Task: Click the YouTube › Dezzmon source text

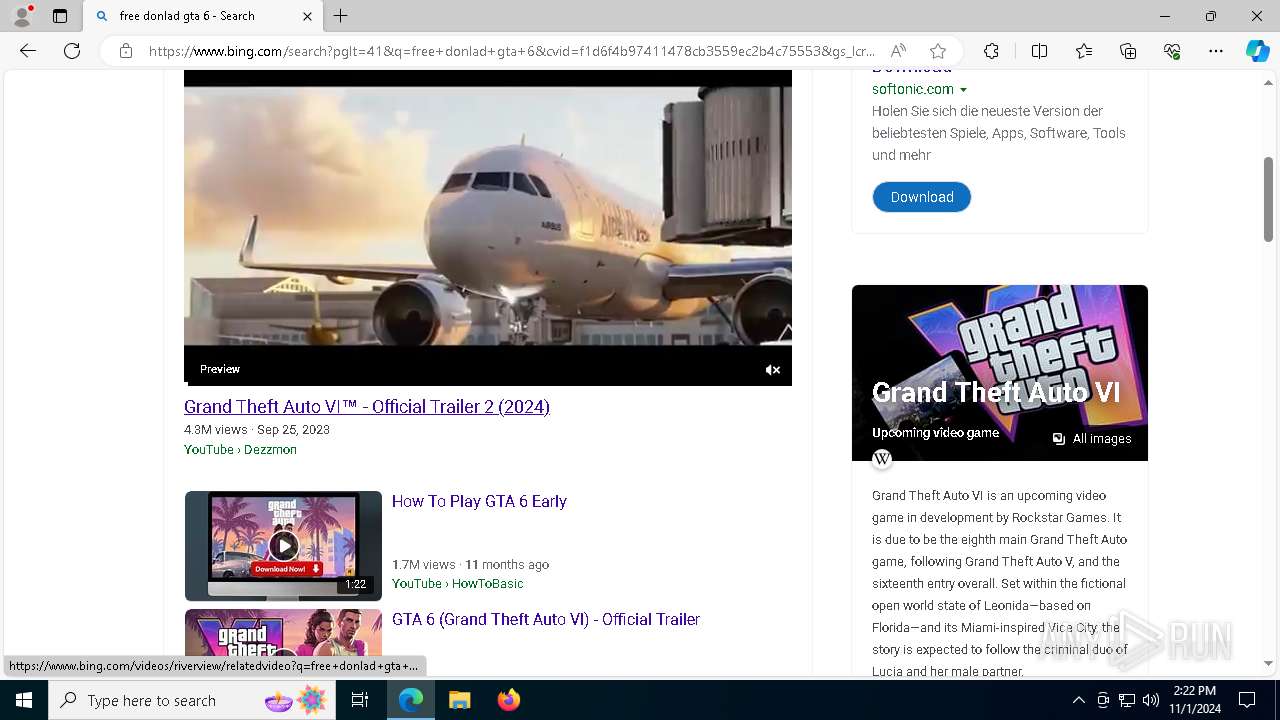Action: 240,450
